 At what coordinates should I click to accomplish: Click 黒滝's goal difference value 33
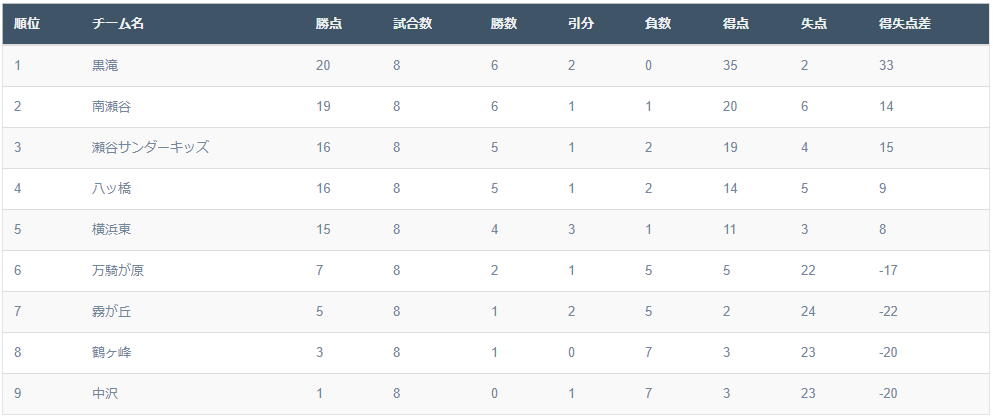pyautogui.click(x=886, y=65)
